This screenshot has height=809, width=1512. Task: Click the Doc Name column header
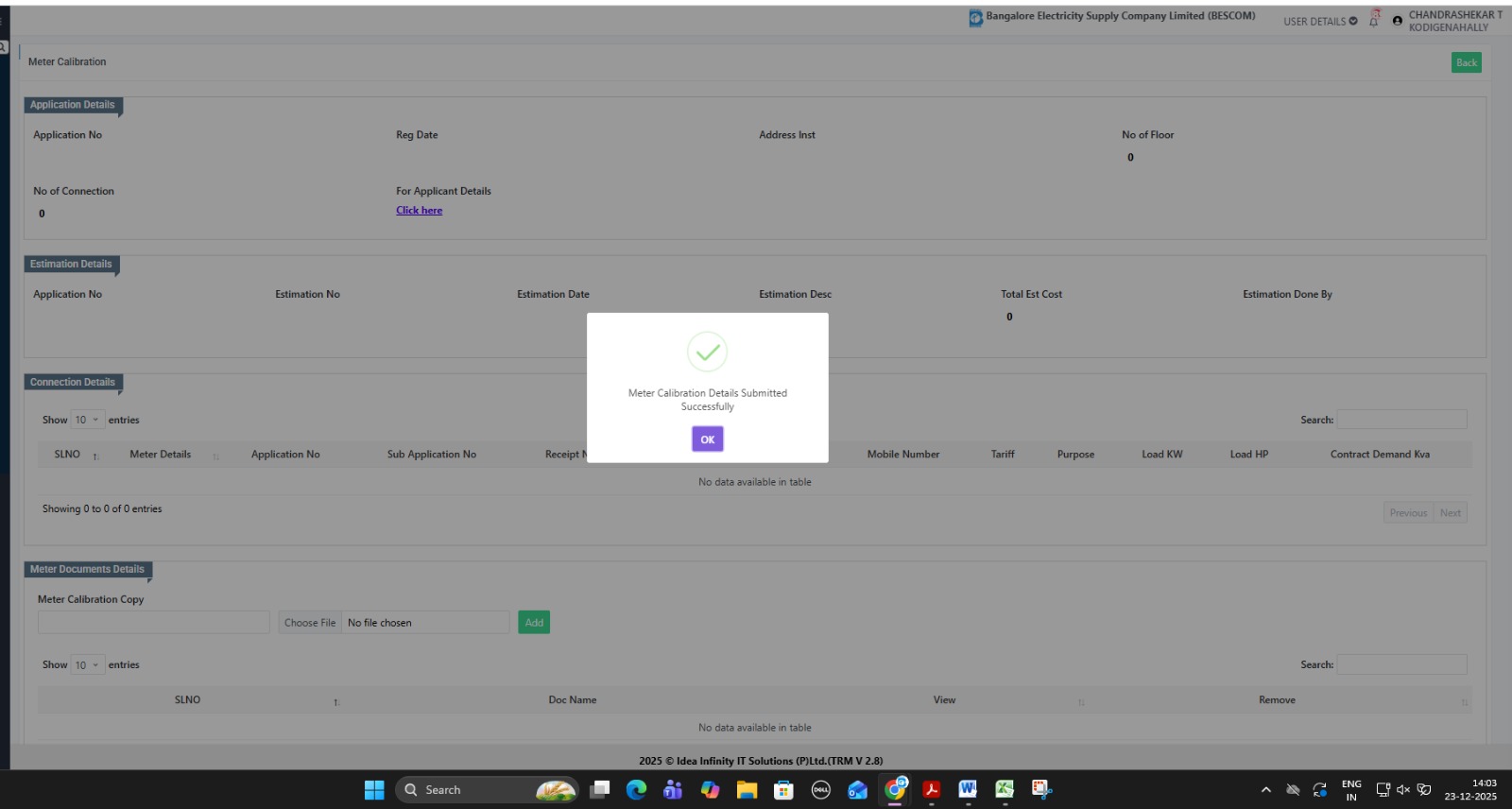pyautogui.click(x=573, y=700)
